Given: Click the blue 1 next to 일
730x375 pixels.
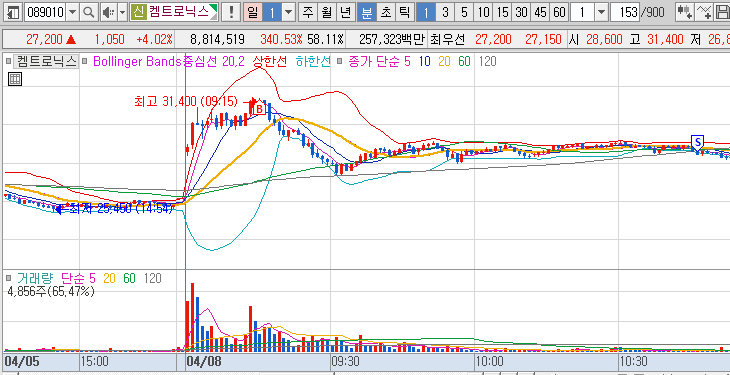Looking at the screenshot, I should click(271, 13).
